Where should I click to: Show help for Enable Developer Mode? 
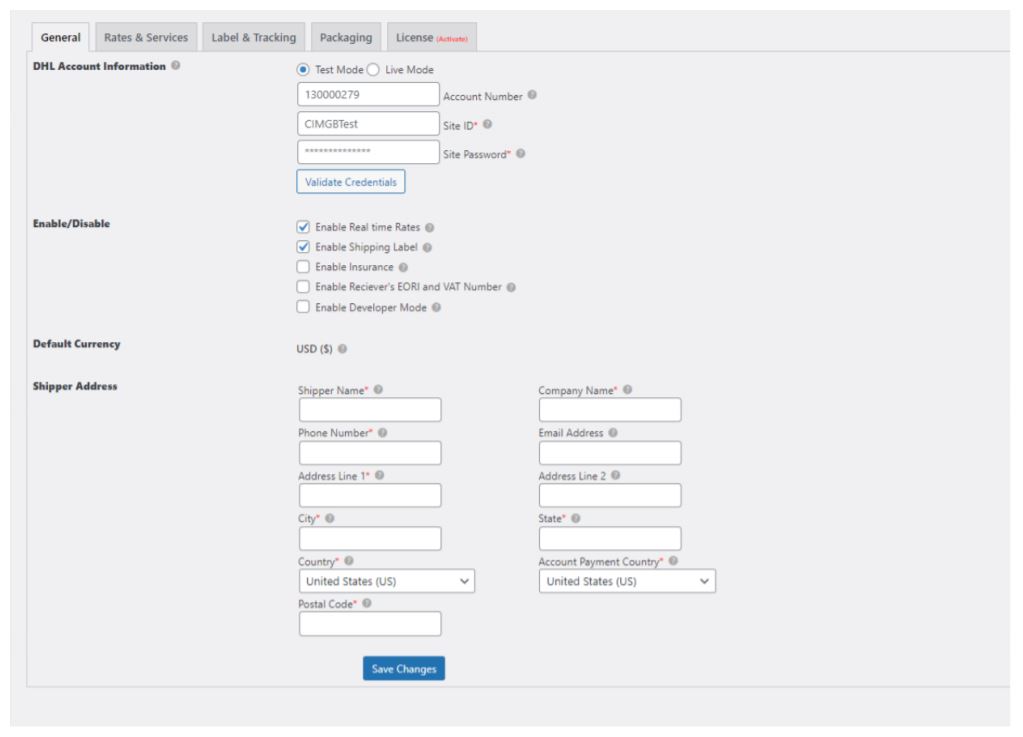(x=436, y=307)
